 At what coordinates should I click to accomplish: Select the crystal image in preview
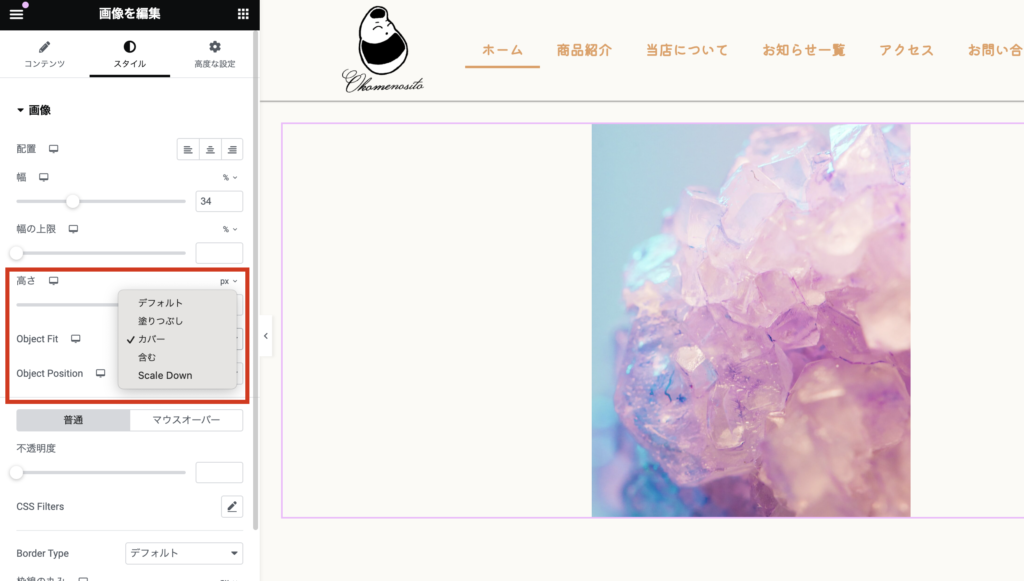point(751,321)
